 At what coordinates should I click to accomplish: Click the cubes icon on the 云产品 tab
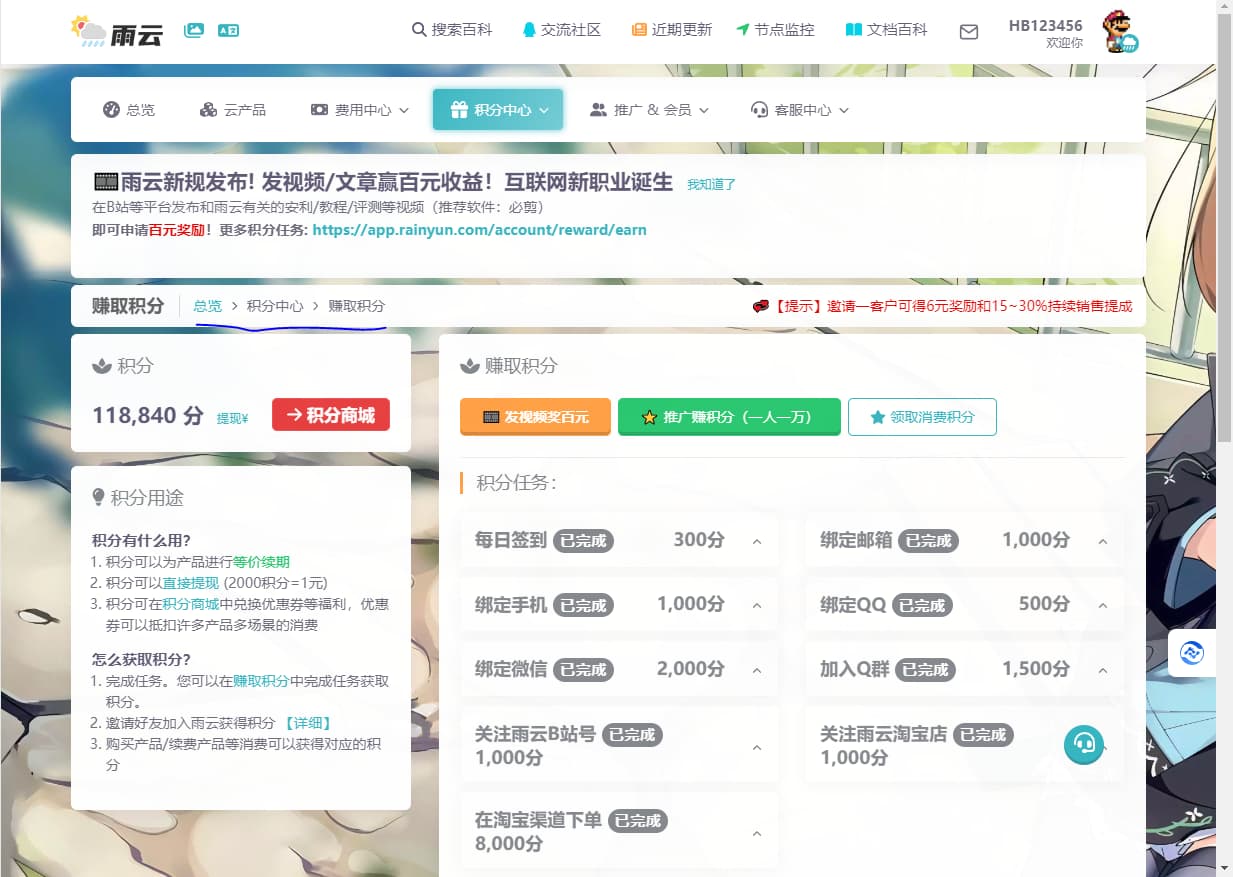point(208,110)
